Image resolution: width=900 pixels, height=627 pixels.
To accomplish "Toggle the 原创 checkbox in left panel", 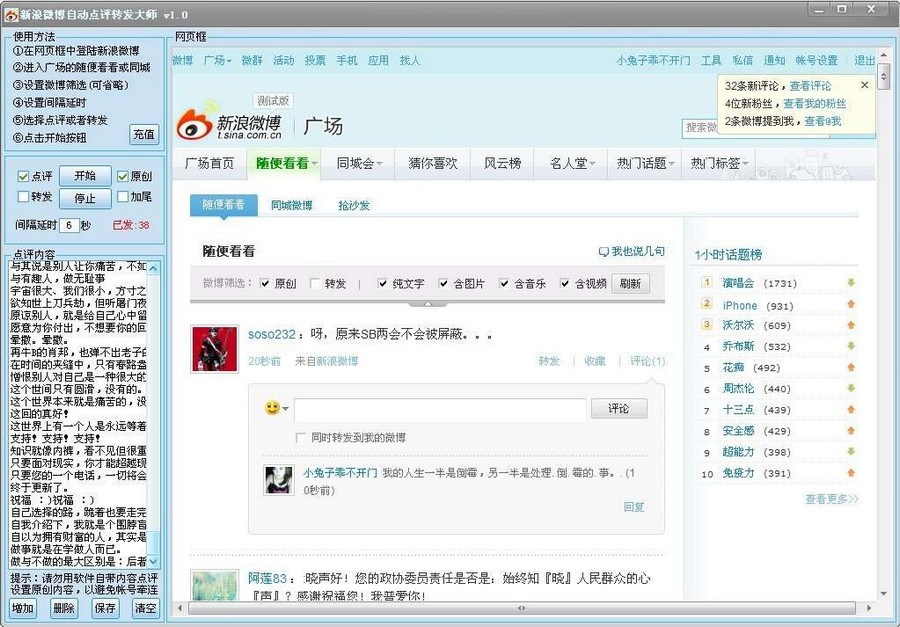I will [x=122, y=176].
